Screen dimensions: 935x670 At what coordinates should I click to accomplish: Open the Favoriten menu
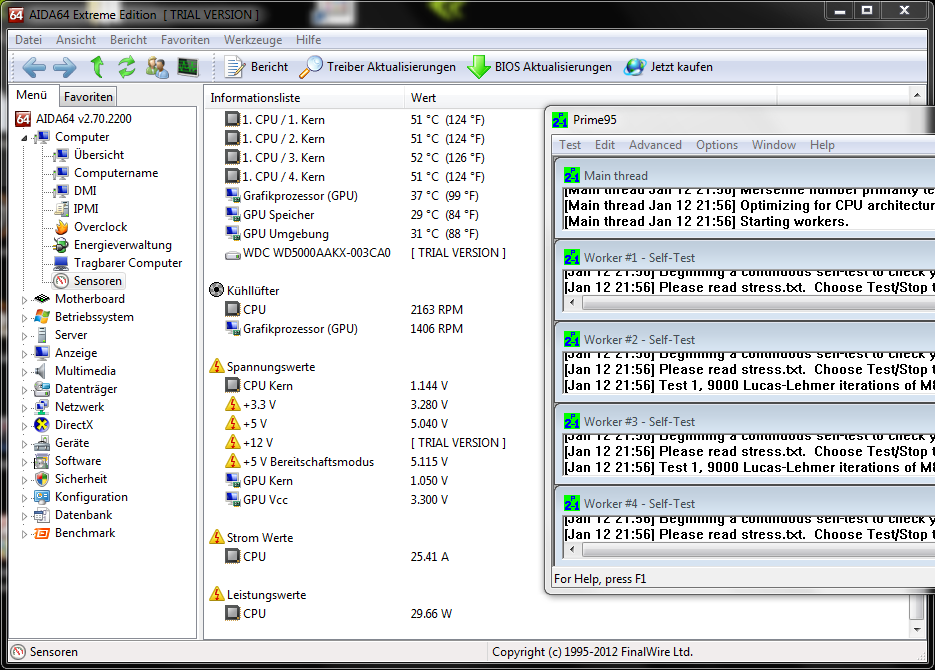[185, 40]
